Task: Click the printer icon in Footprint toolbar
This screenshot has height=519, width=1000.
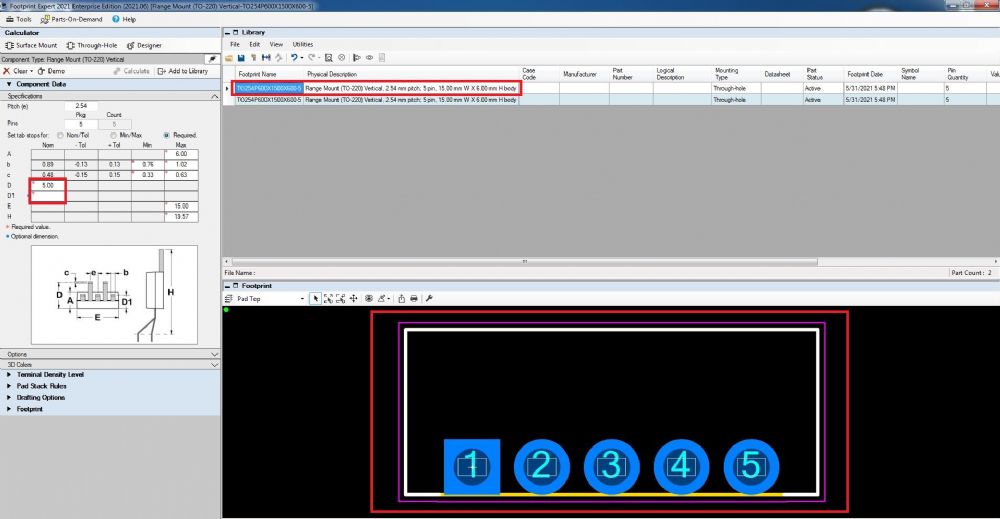Action: 413,298
